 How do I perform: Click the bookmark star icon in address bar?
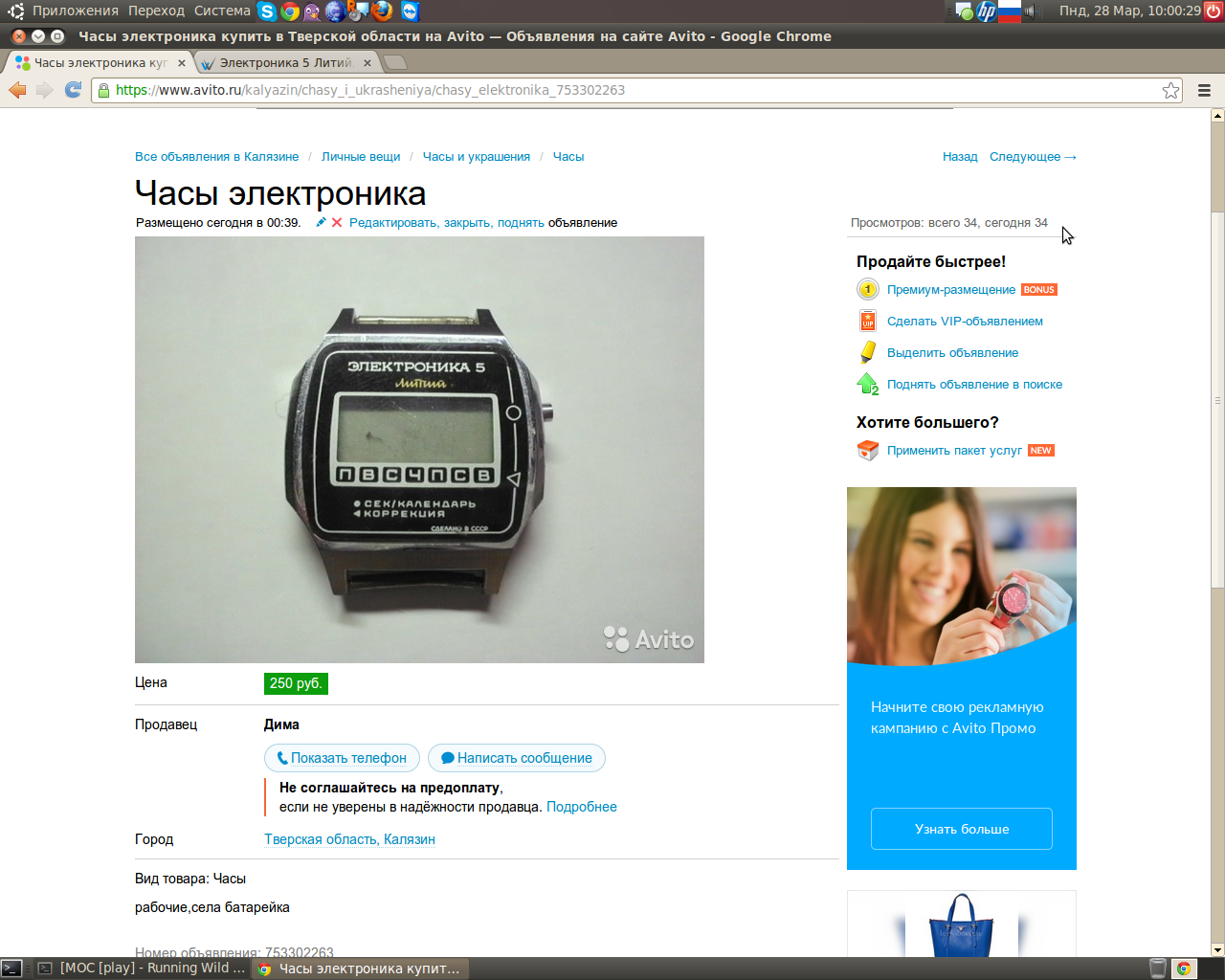coord(1170,90)
